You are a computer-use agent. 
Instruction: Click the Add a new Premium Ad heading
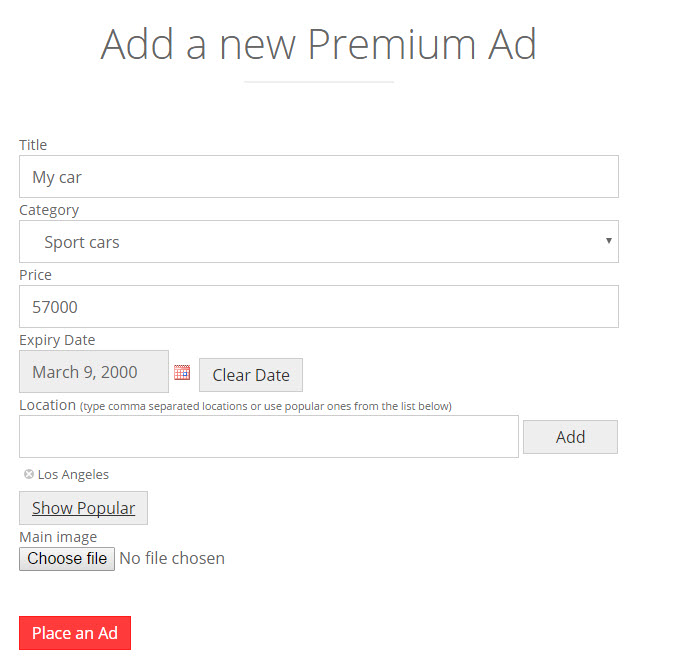318,45
